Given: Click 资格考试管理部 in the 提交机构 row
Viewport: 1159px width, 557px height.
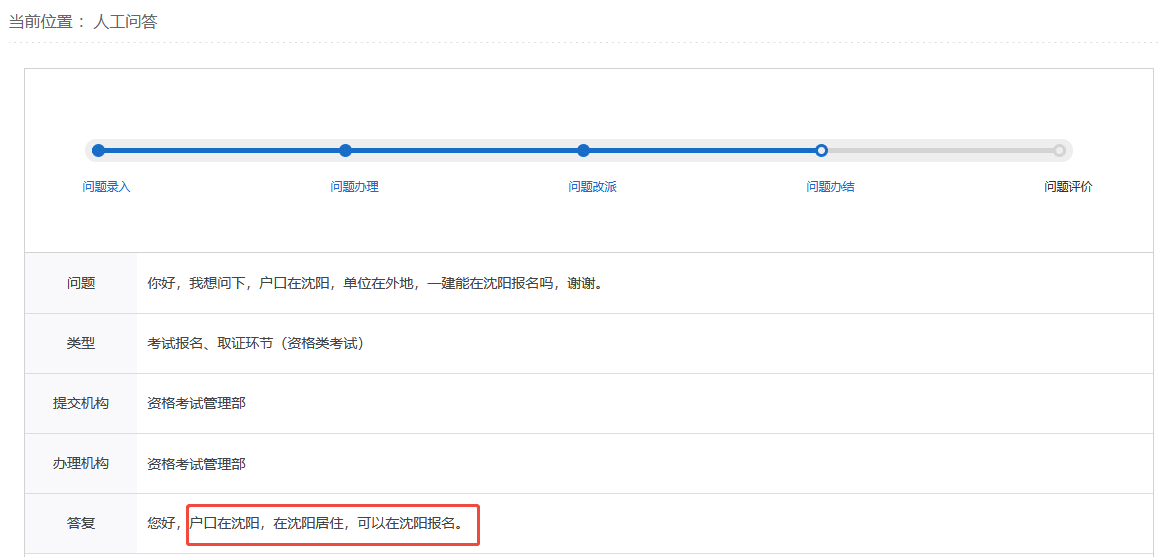Looking at the screenshot, I should coord(196,403).
